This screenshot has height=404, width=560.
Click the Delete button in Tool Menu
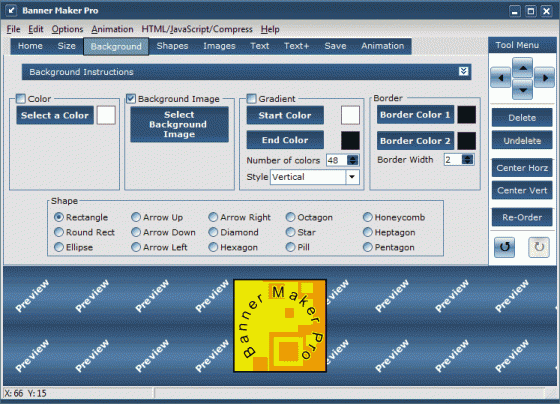(x=522, y=118)
